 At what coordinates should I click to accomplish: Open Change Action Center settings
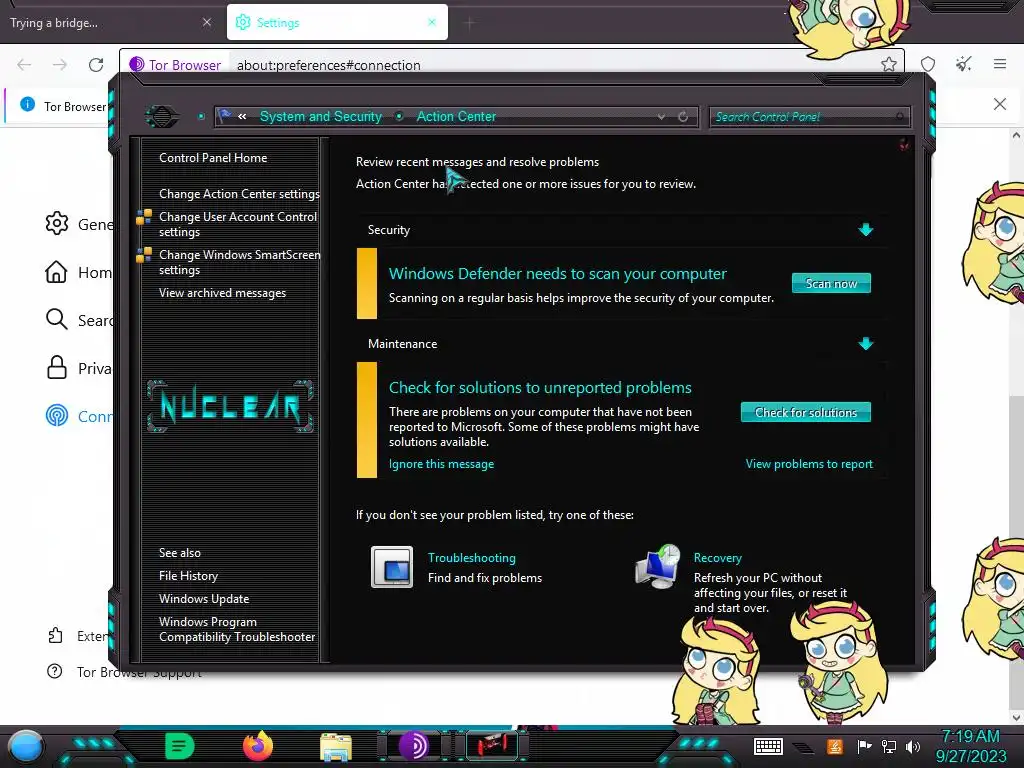pos(239,193)
